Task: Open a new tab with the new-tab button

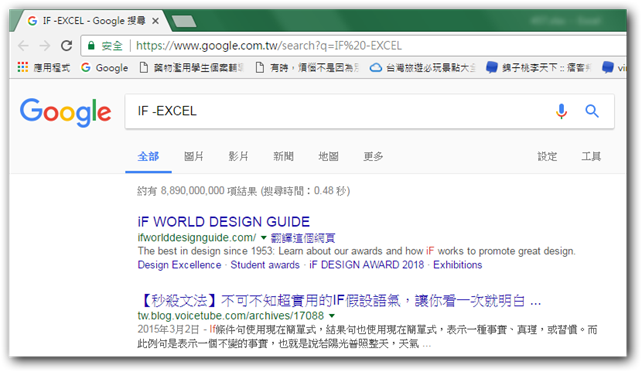Action: pos(184,21)
